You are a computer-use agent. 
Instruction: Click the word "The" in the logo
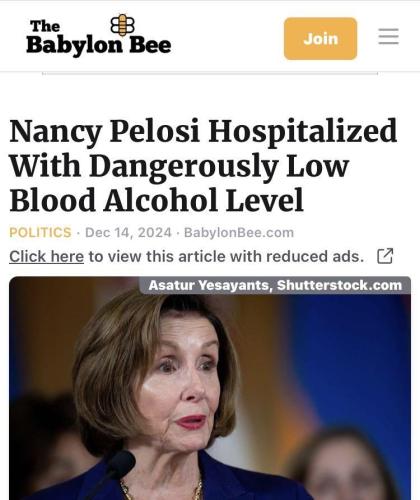coord(45,26)
